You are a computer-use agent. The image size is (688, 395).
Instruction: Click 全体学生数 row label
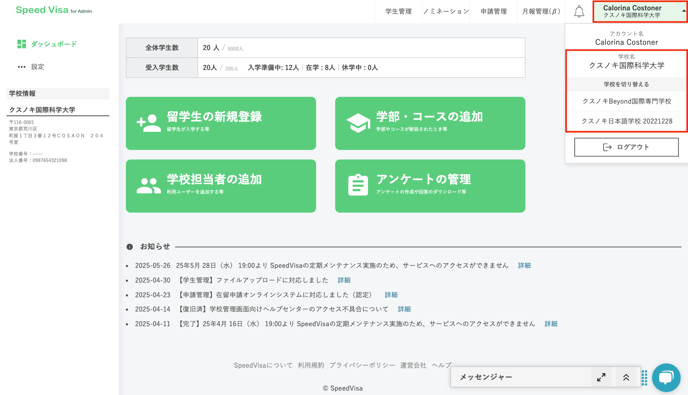(x=162, y=48)
